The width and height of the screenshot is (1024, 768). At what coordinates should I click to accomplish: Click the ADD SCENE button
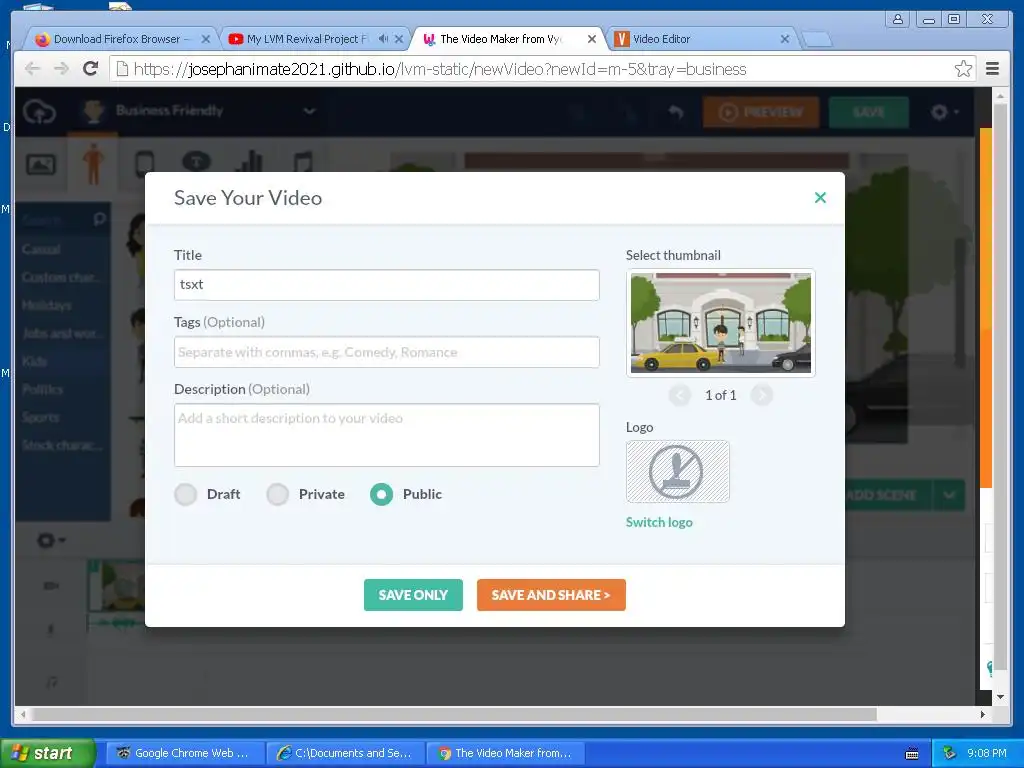click(882, 495)
